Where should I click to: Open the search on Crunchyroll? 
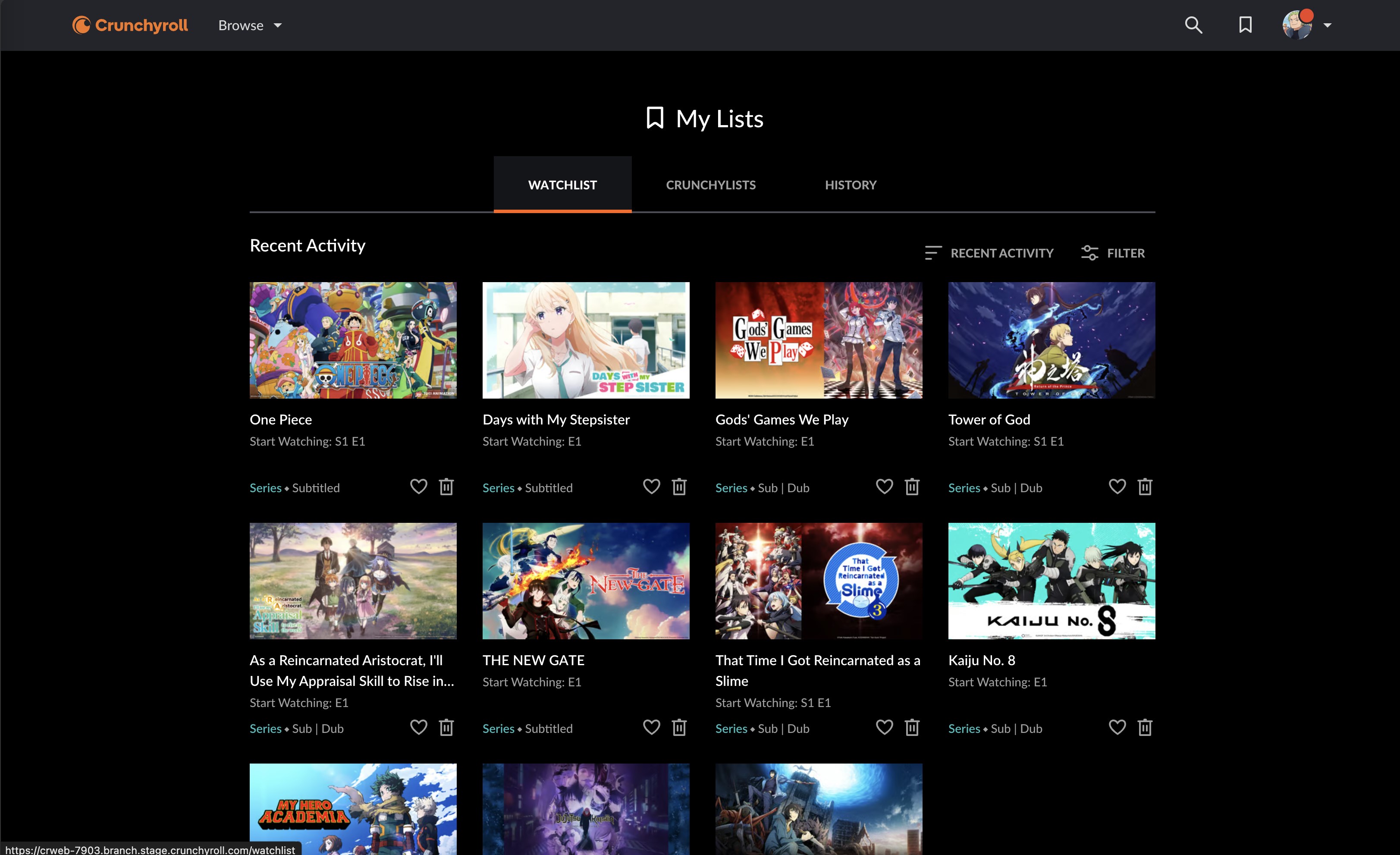coord(1193,25)
